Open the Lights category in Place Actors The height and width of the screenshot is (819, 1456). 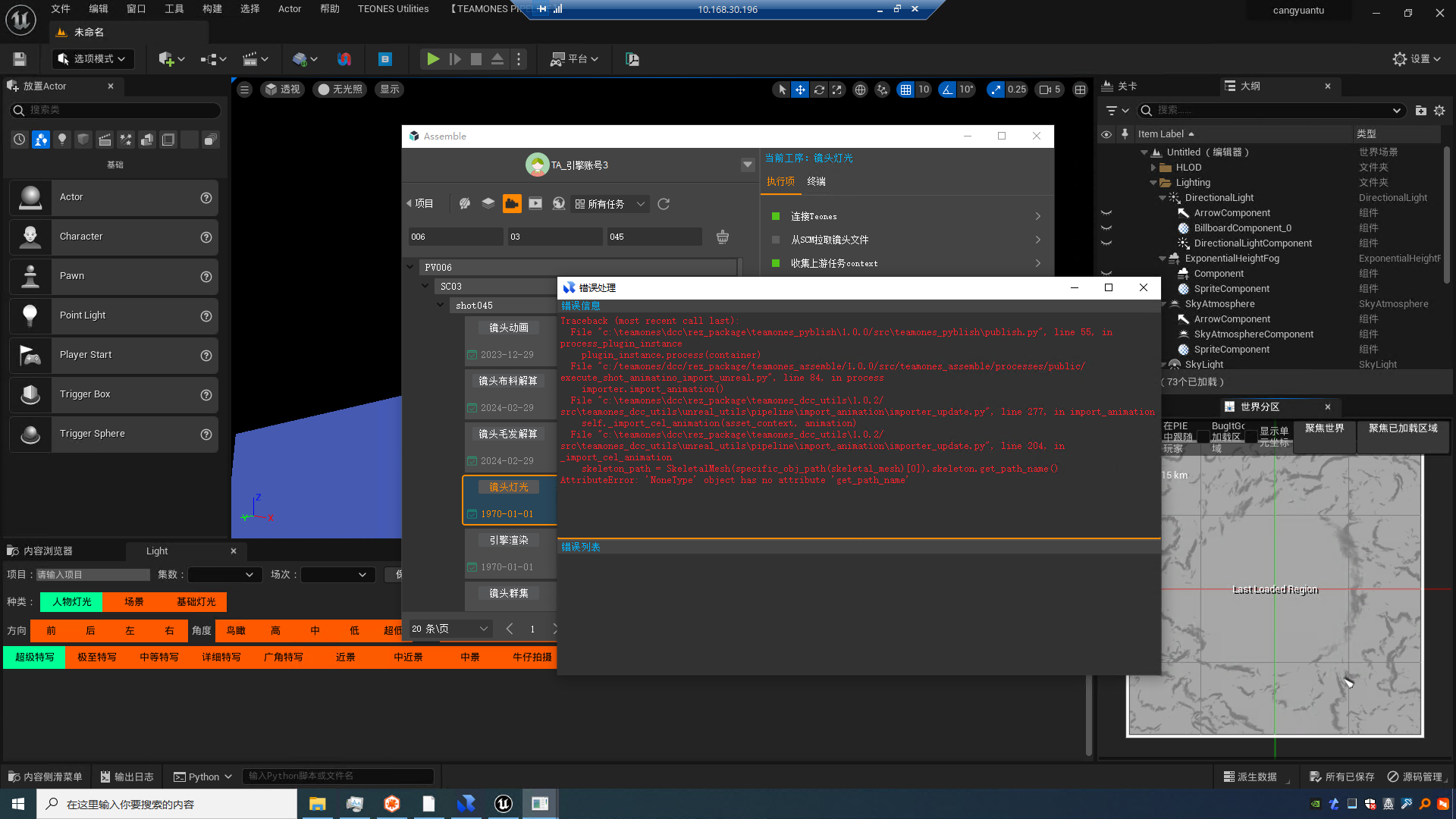62,140
